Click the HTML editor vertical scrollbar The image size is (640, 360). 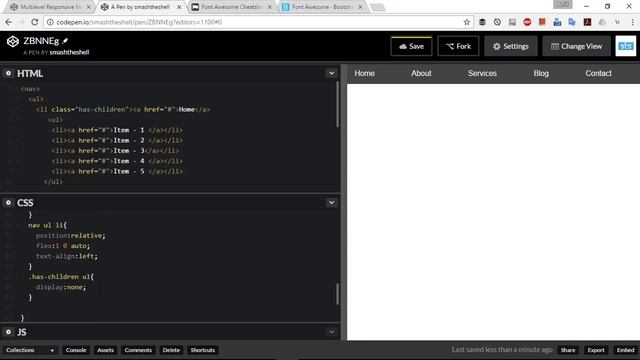(x=337, y=104)
